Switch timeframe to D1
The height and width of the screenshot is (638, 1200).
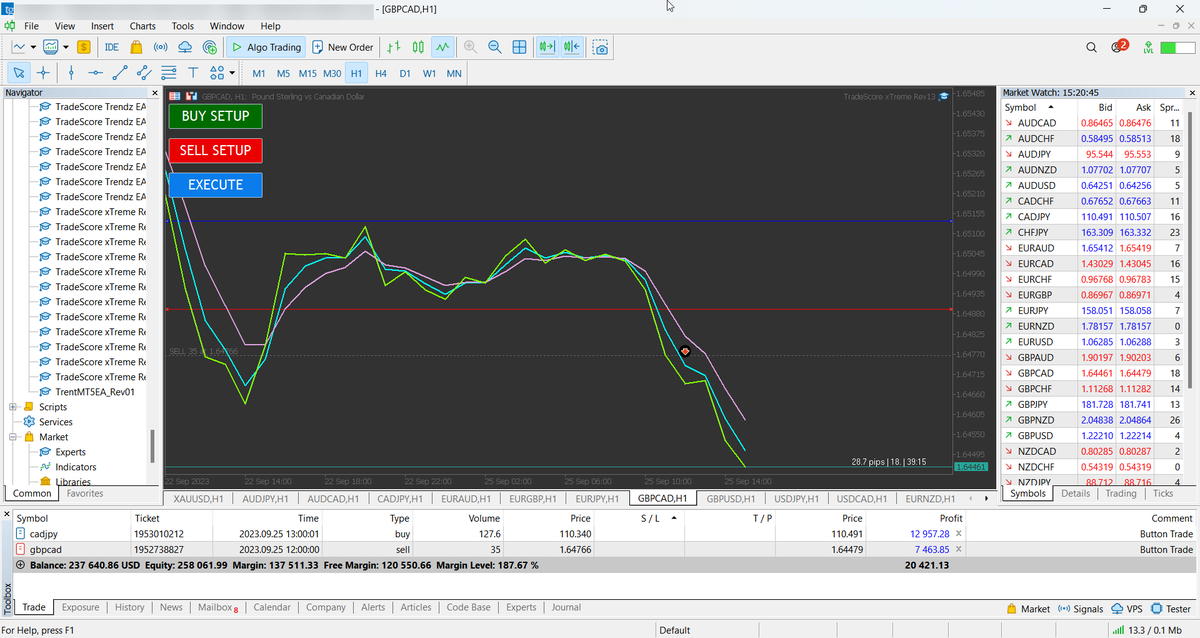[x=405, y=73]
